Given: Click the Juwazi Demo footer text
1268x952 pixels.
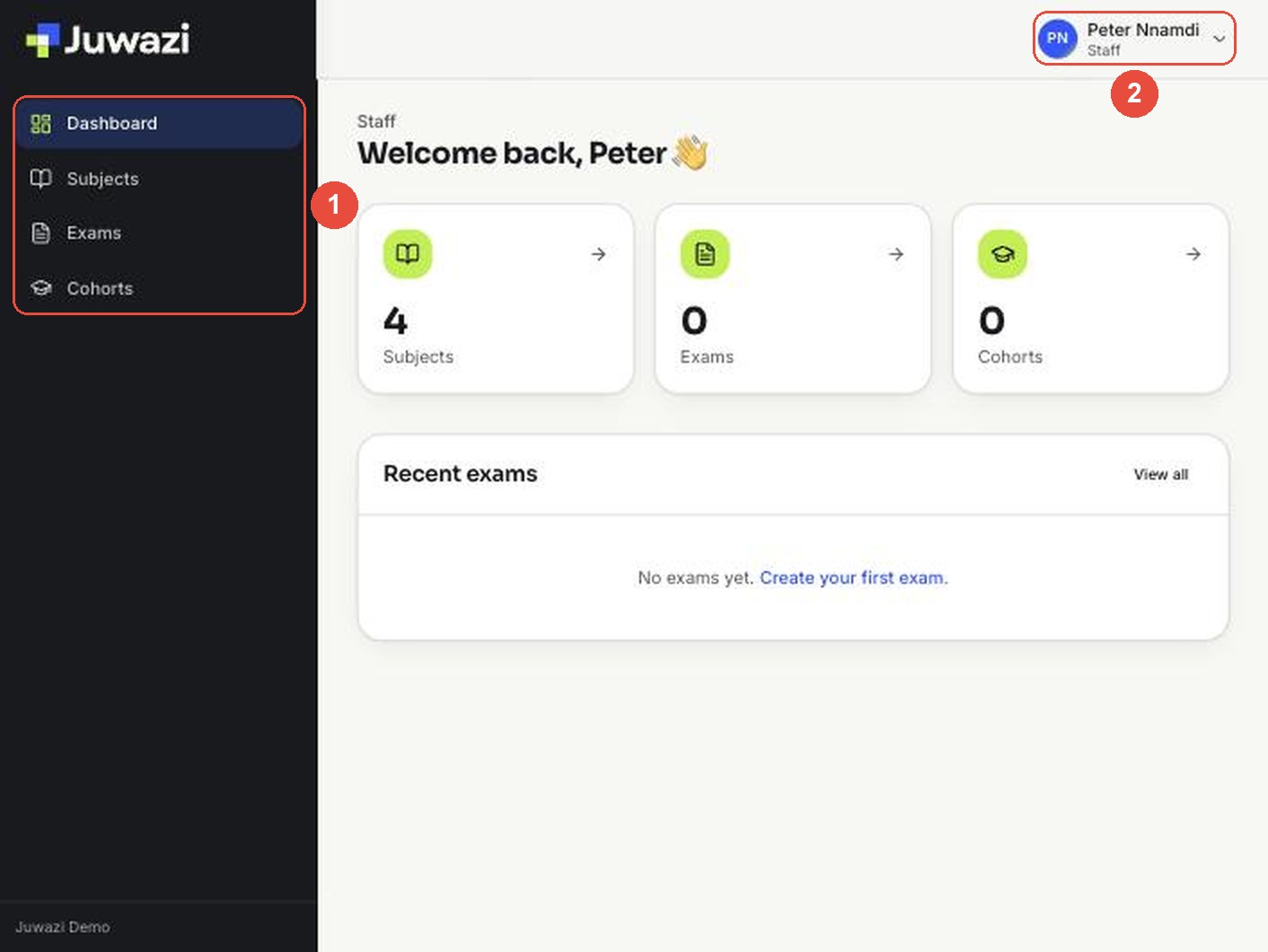Looking at the screenshot, I should 63,927.
